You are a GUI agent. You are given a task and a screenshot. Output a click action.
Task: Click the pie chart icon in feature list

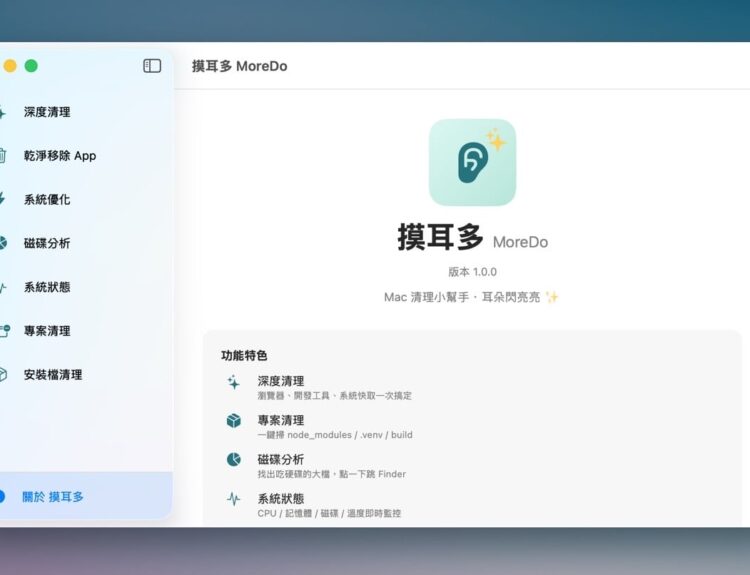point(233,460)
